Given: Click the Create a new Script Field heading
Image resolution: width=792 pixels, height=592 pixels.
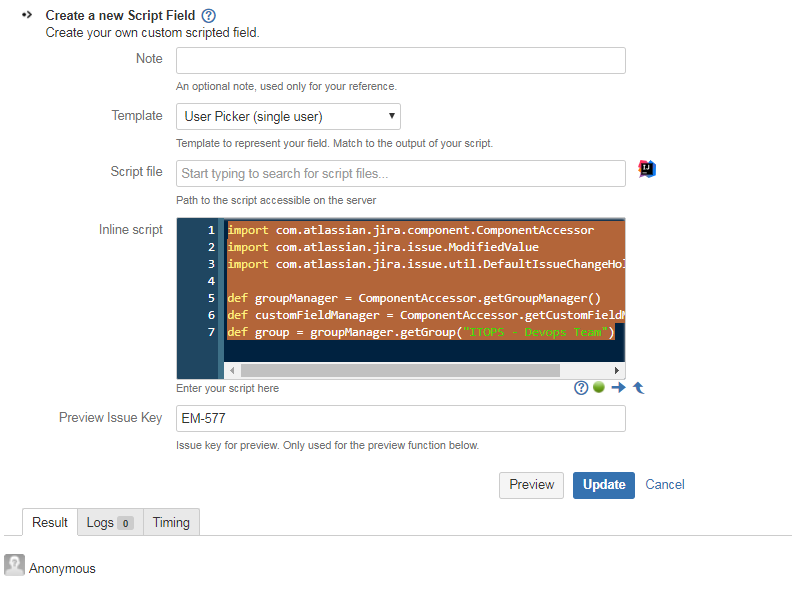Looking at the screenshot, I should coord(120,16).
